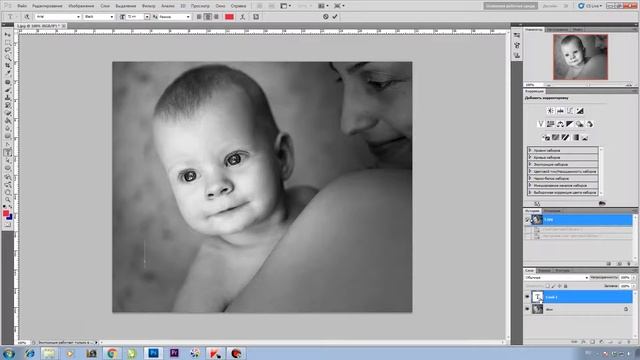Toggle the Character and Paragraph panels
This screenshot has width=640, height=360.
256,17
